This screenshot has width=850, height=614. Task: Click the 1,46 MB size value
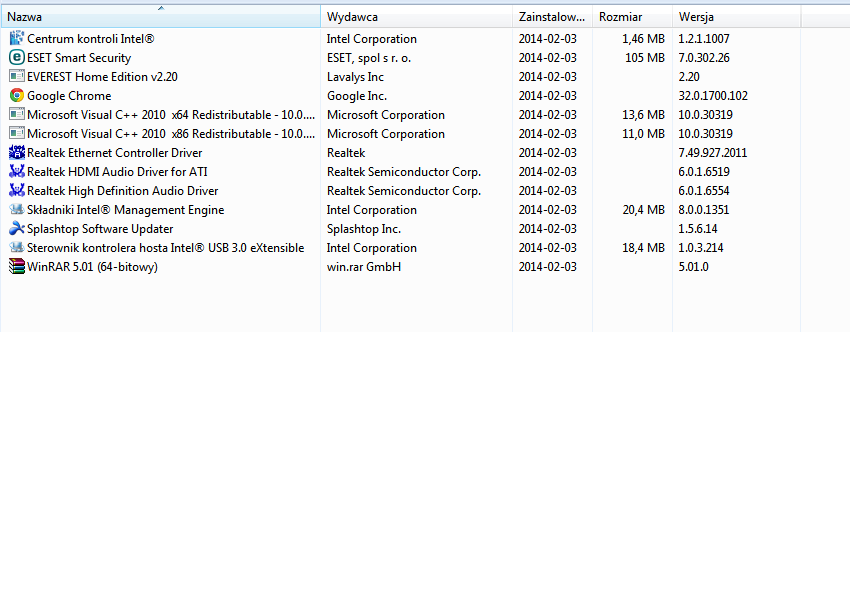coord(643,39)
